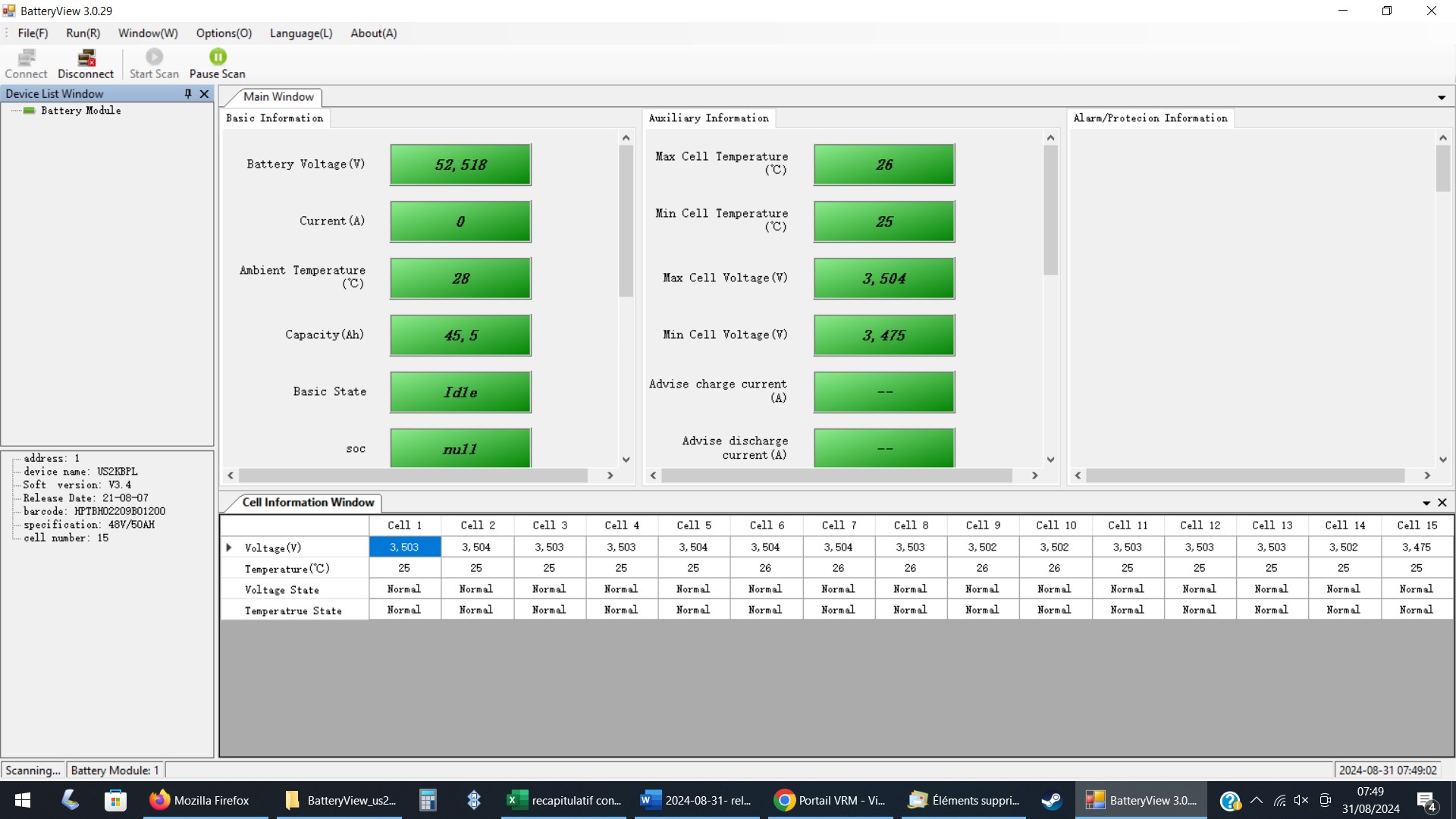1456x819 pixels.
Task: Select the Battery Module tree item
Action: 80,111
